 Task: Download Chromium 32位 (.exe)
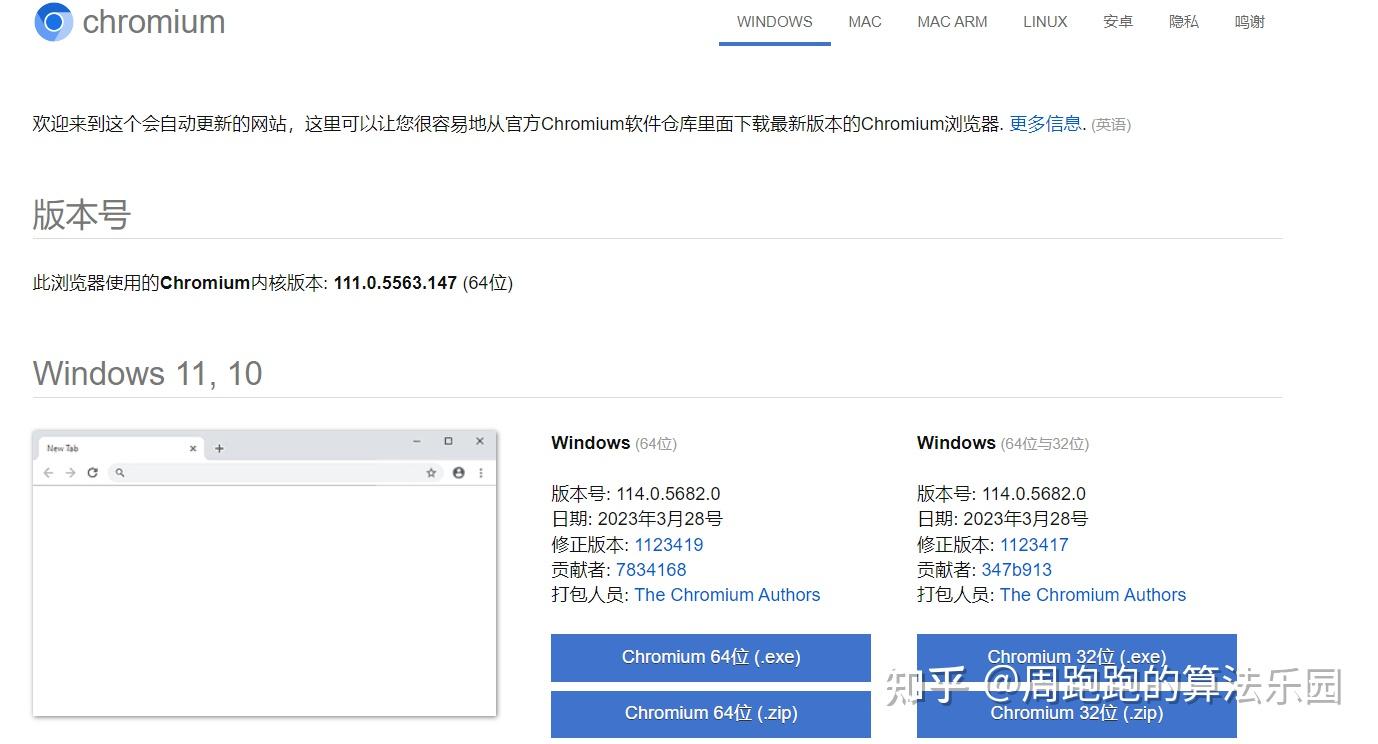tap(1077, 657)
